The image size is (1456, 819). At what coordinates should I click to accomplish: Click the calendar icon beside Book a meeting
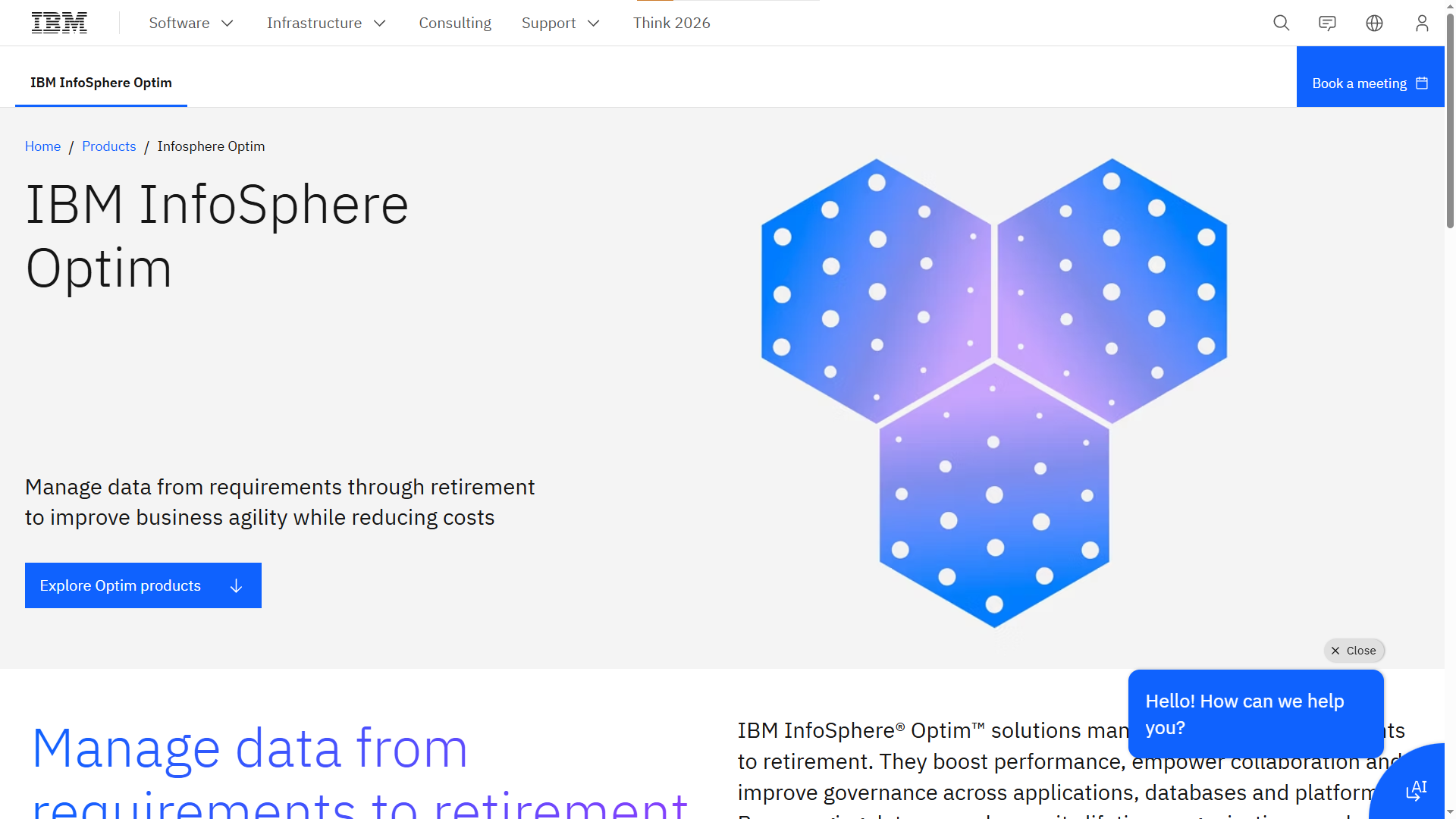pos(1421,83)
